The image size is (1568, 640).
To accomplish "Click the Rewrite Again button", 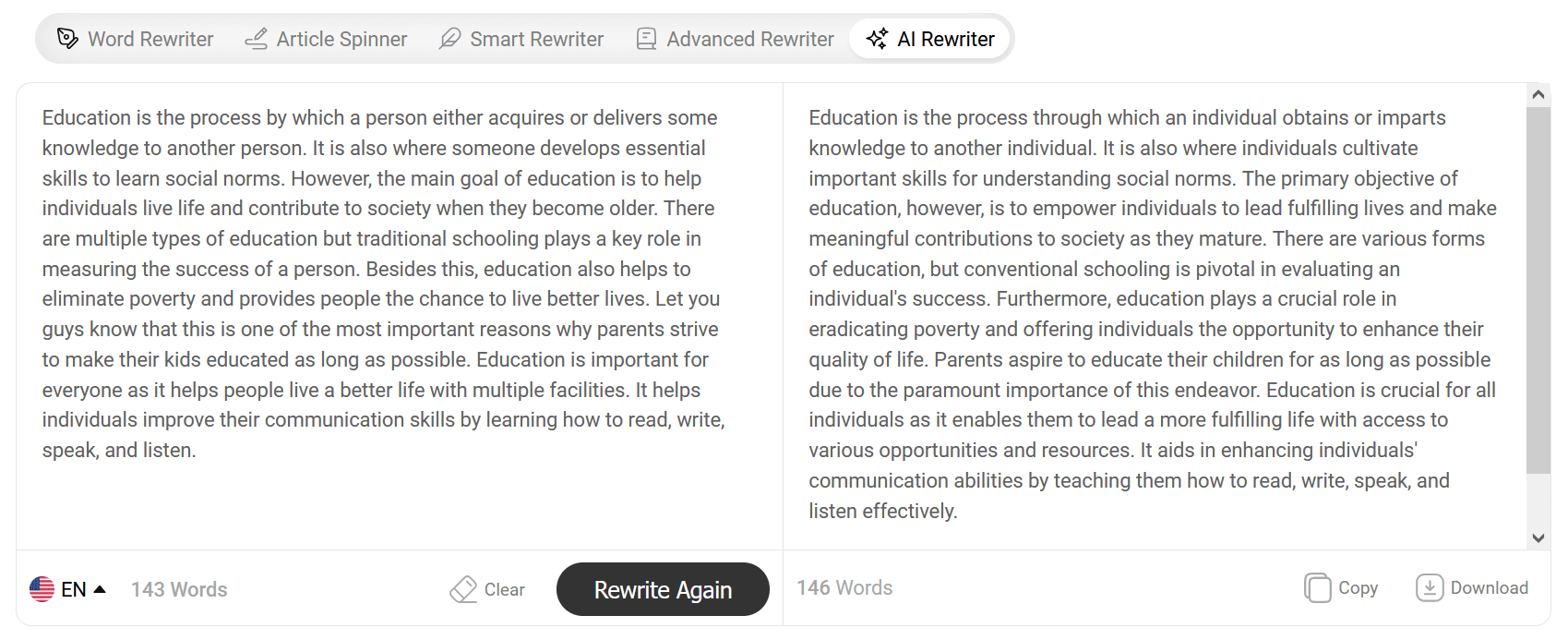I will tap(663, 589).
